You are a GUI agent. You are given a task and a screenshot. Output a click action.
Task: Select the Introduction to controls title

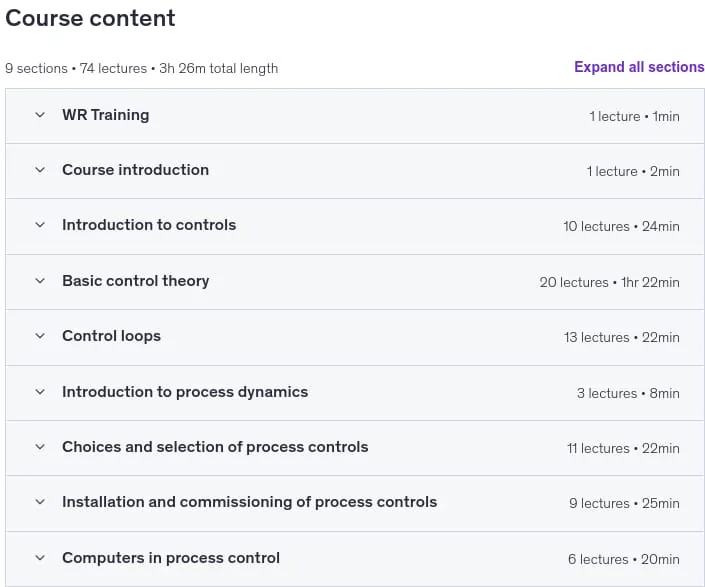pos(149,225)
